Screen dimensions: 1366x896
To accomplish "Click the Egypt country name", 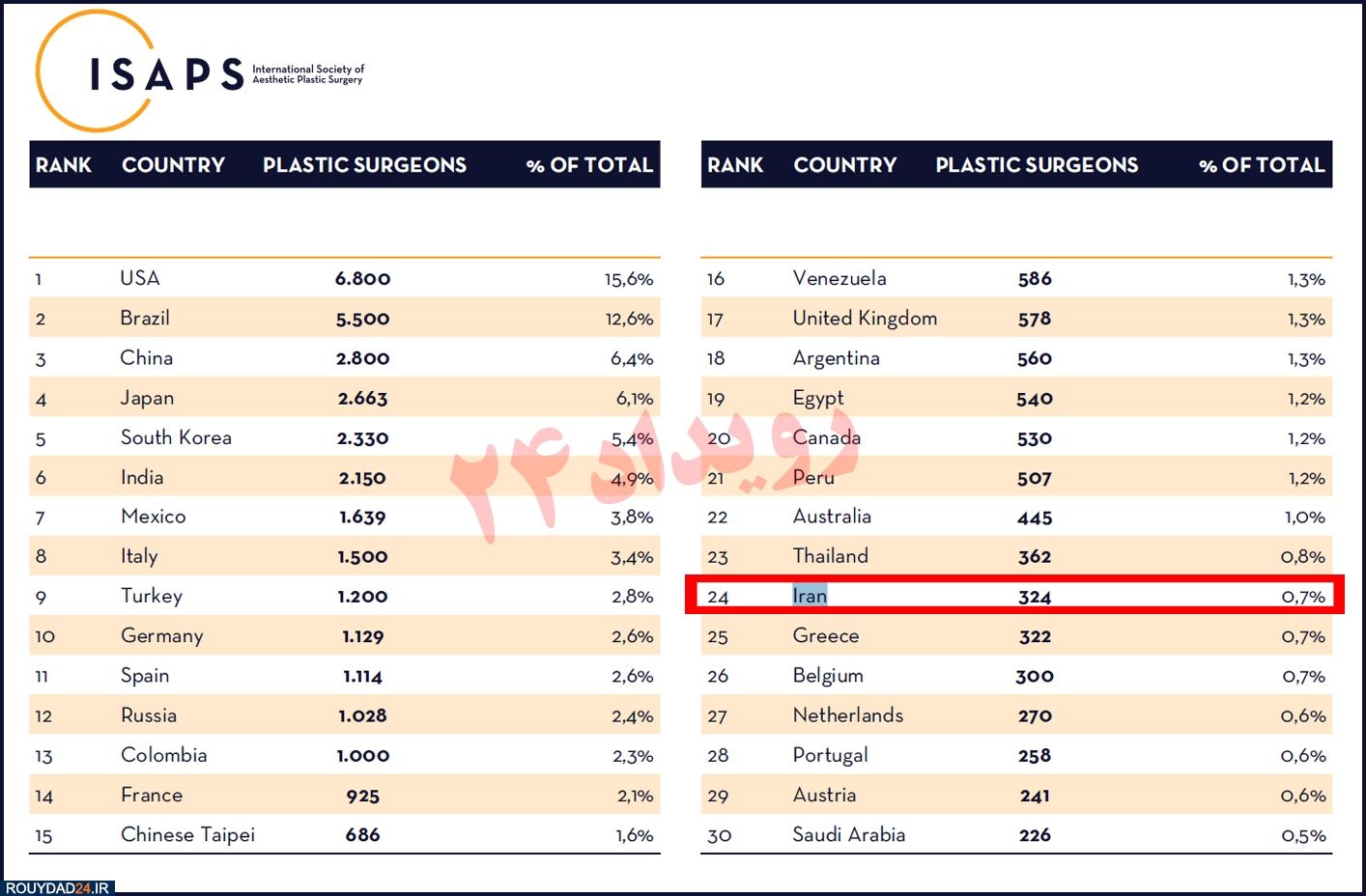I will pyautogui.click(x=818, y=398).
